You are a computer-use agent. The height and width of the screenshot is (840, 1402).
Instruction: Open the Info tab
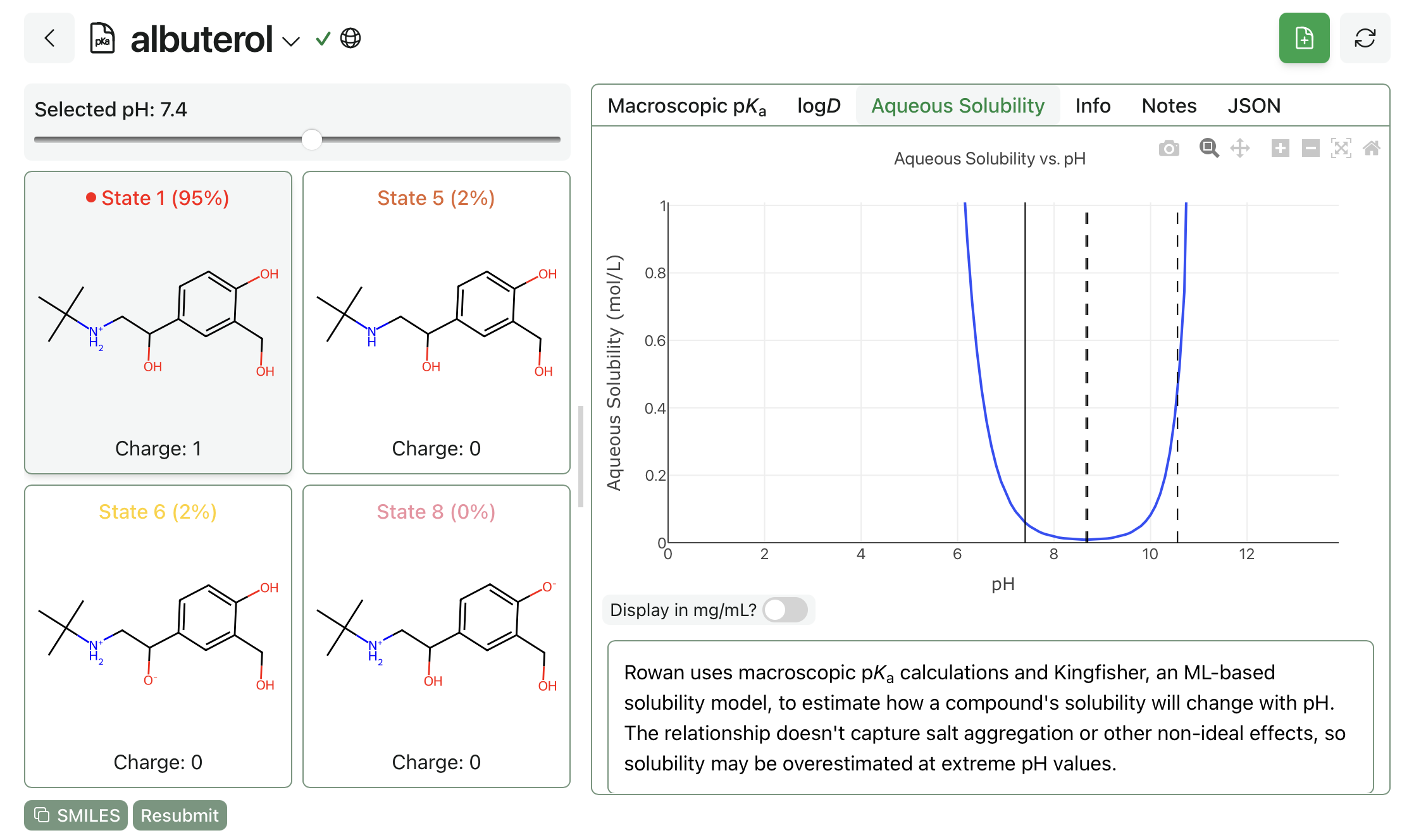pyautogui.click(x=1093, y=106)
